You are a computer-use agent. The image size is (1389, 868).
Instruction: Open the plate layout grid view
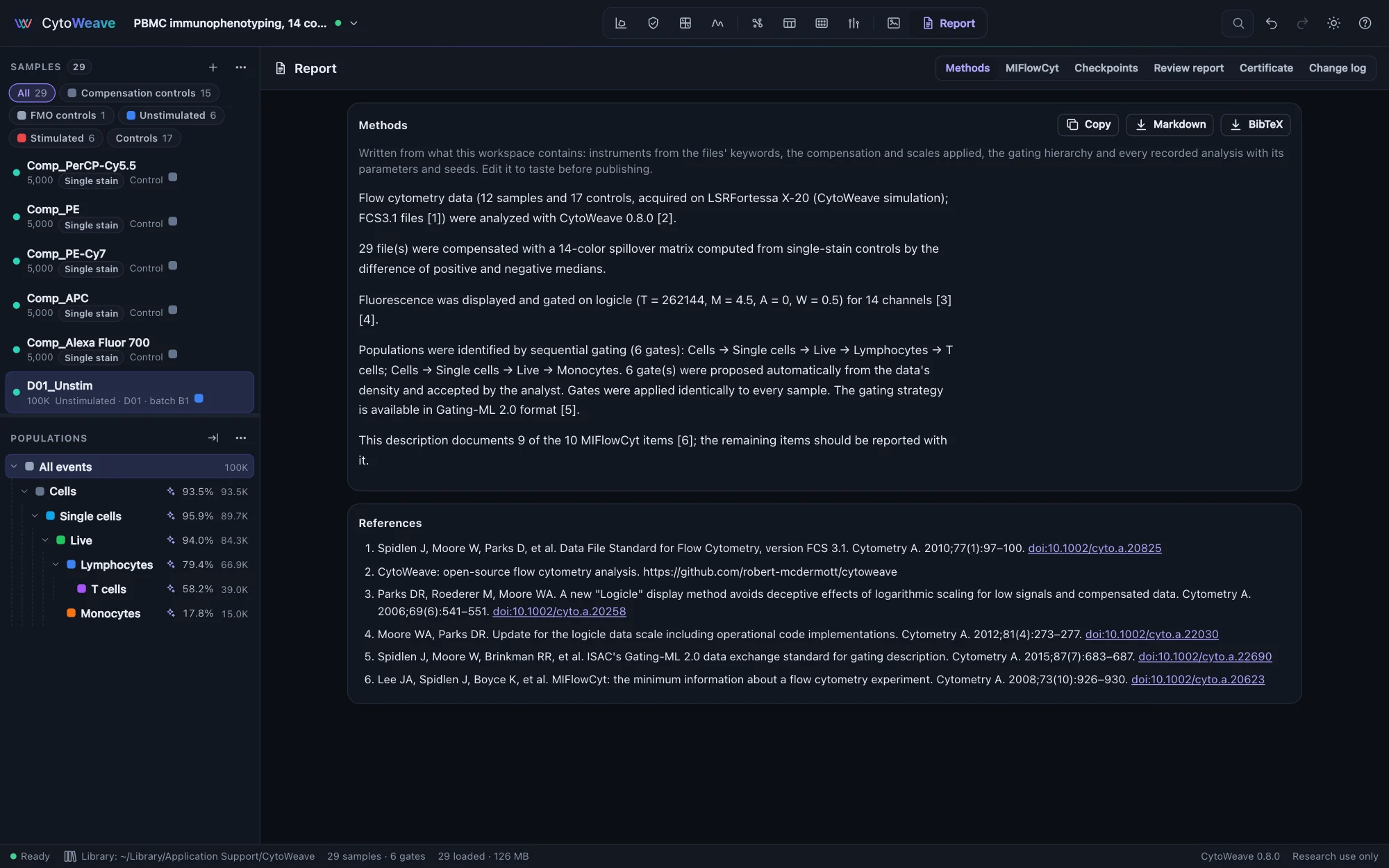pos(822,23)
